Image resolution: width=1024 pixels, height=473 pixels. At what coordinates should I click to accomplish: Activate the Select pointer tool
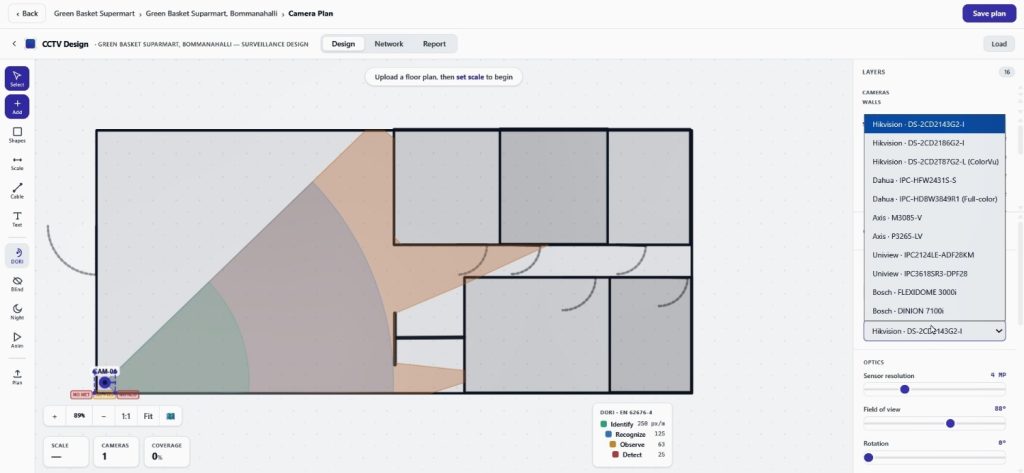pyautogui.click(x=17, y=78)
